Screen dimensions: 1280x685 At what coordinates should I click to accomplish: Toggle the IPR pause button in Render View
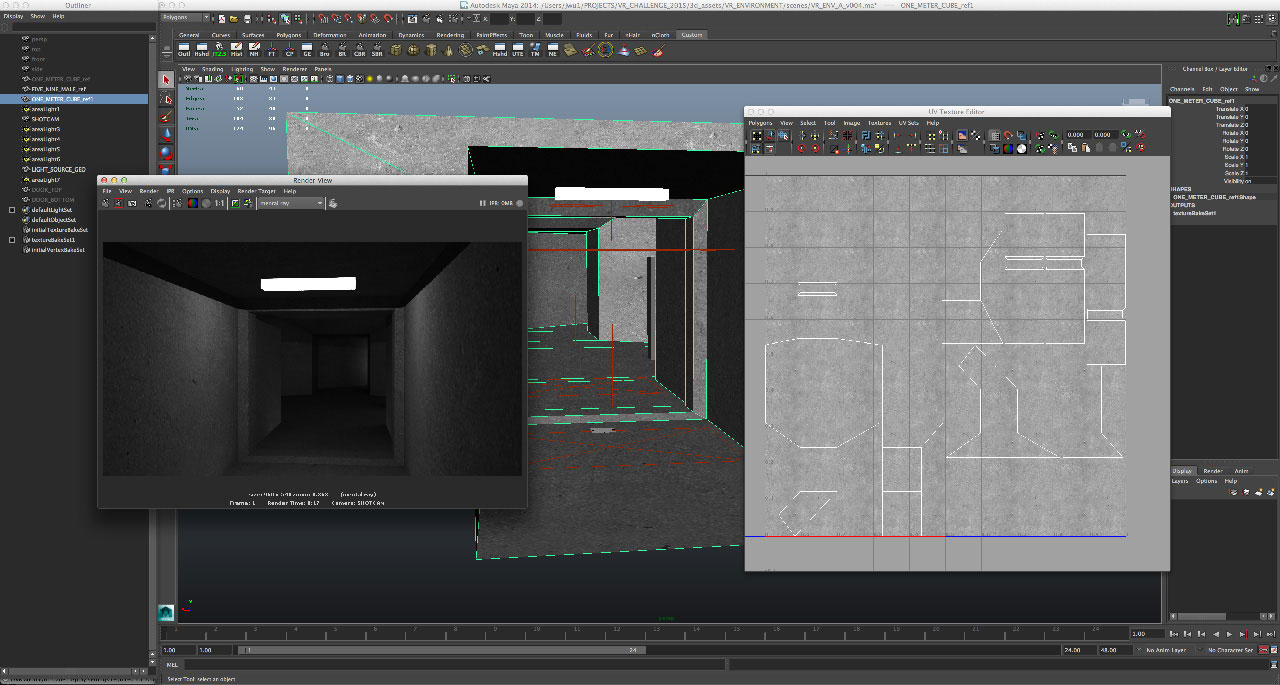(483, 203)
